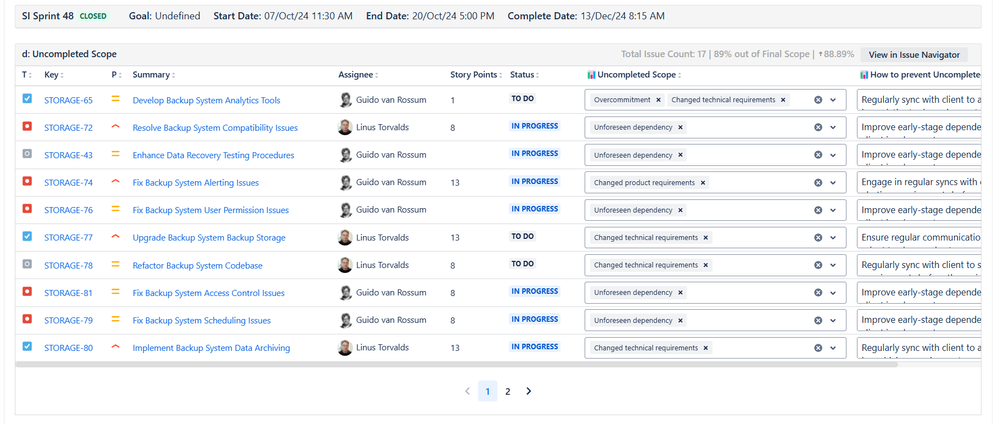
Task: Click task type icon for STORAGE-77
Action: pos(27,237)
